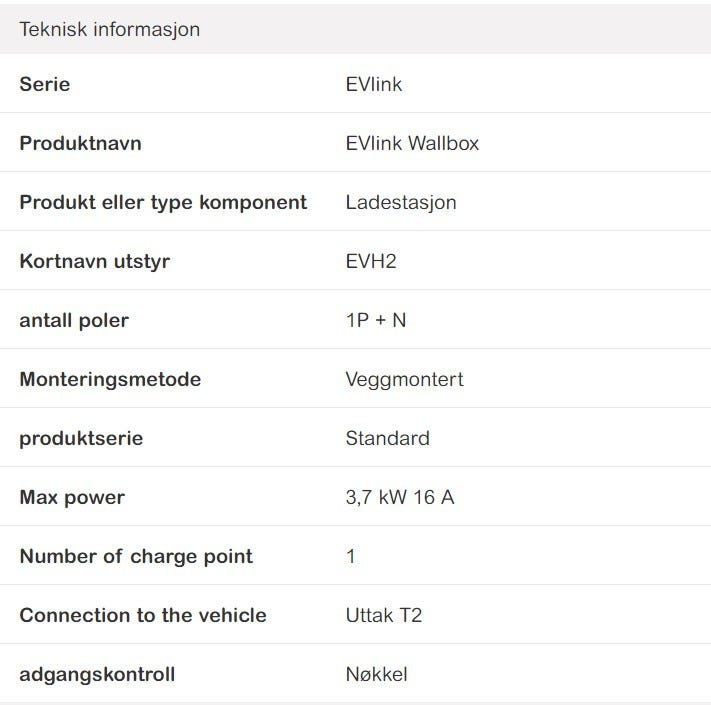This screenshot has width=711, height=705.
Task: Select the Produktnavn row label
Action: [80, 143]
